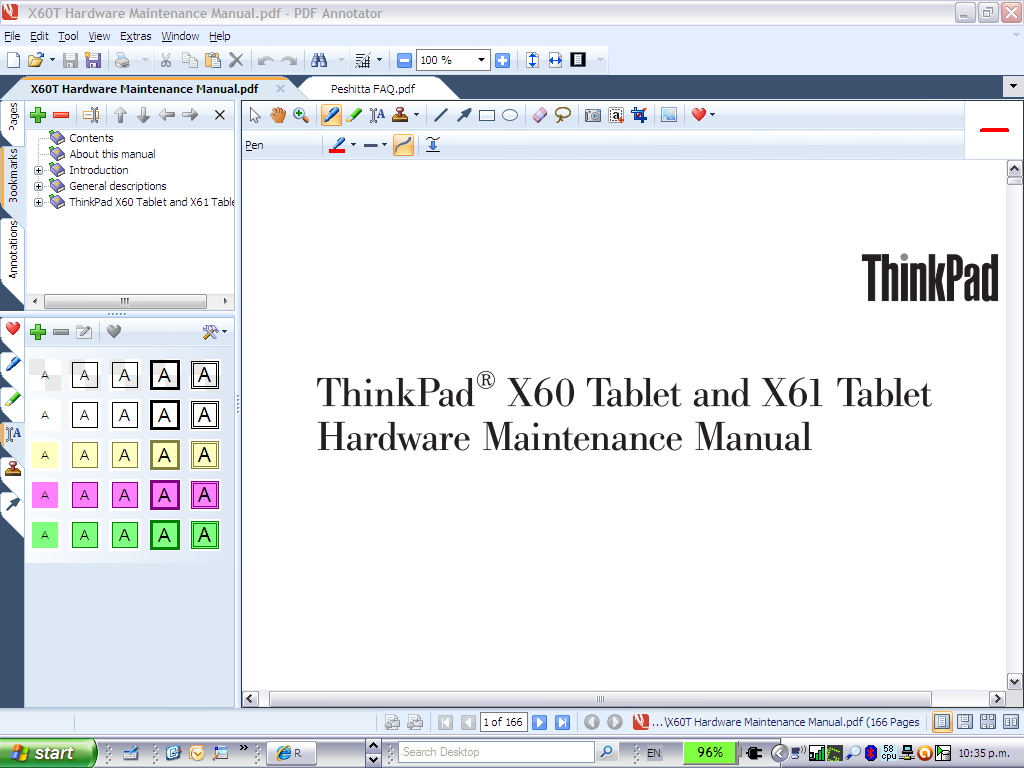Select the Hand pan tool
Screen dimensions: 1024x768
pyautogui.click(x=278, y=116)
